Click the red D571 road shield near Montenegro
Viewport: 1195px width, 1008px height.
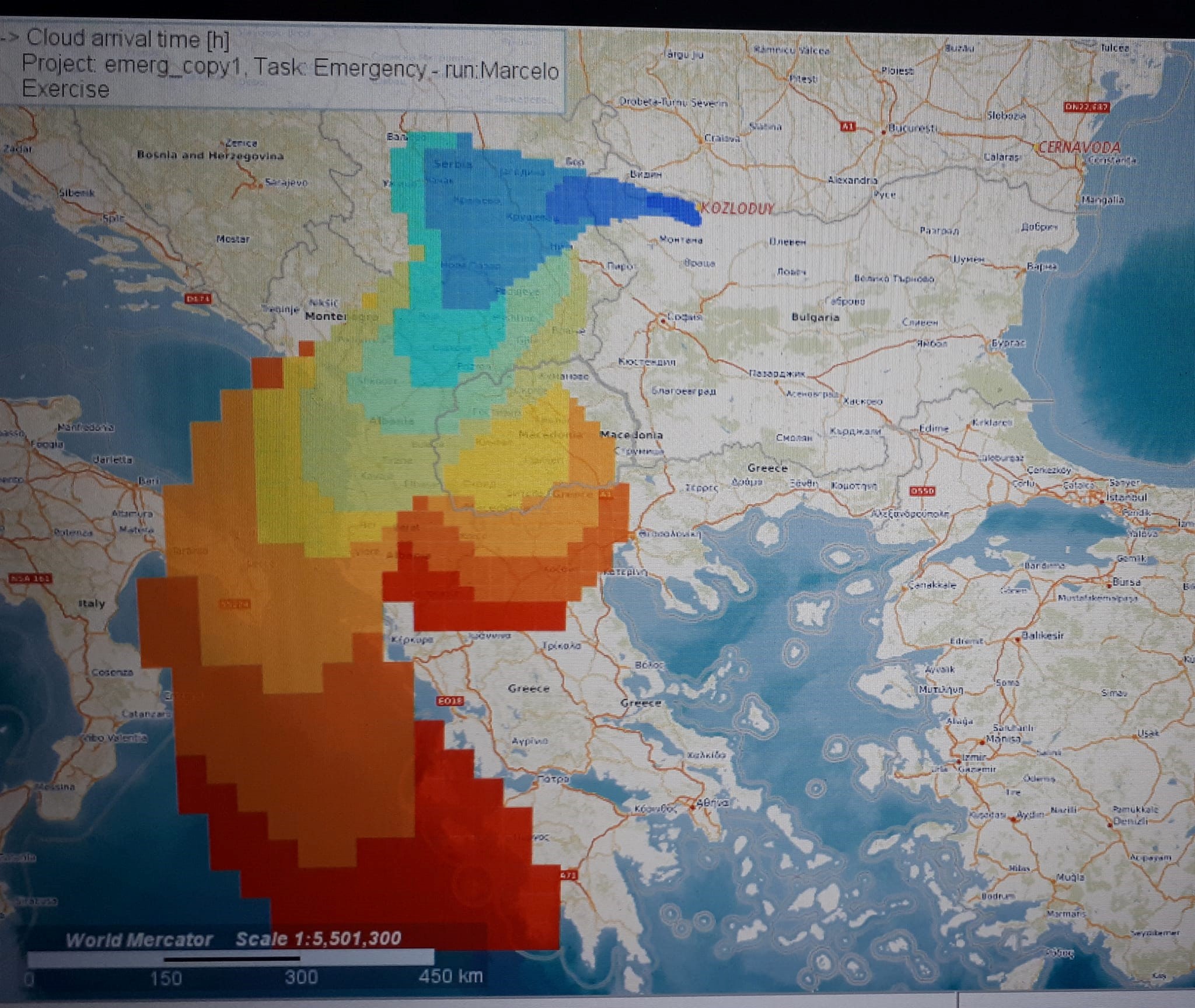pyautogui.click(x=198, y=299)
